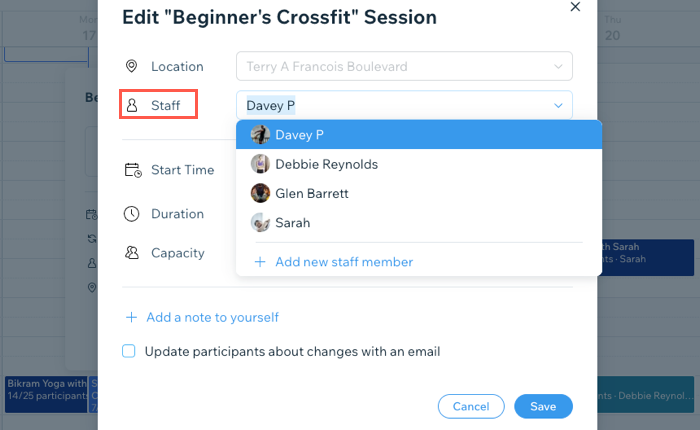Open the Add a note to yourself link
The height and width of the screenshot is (430, 700).
212,317
